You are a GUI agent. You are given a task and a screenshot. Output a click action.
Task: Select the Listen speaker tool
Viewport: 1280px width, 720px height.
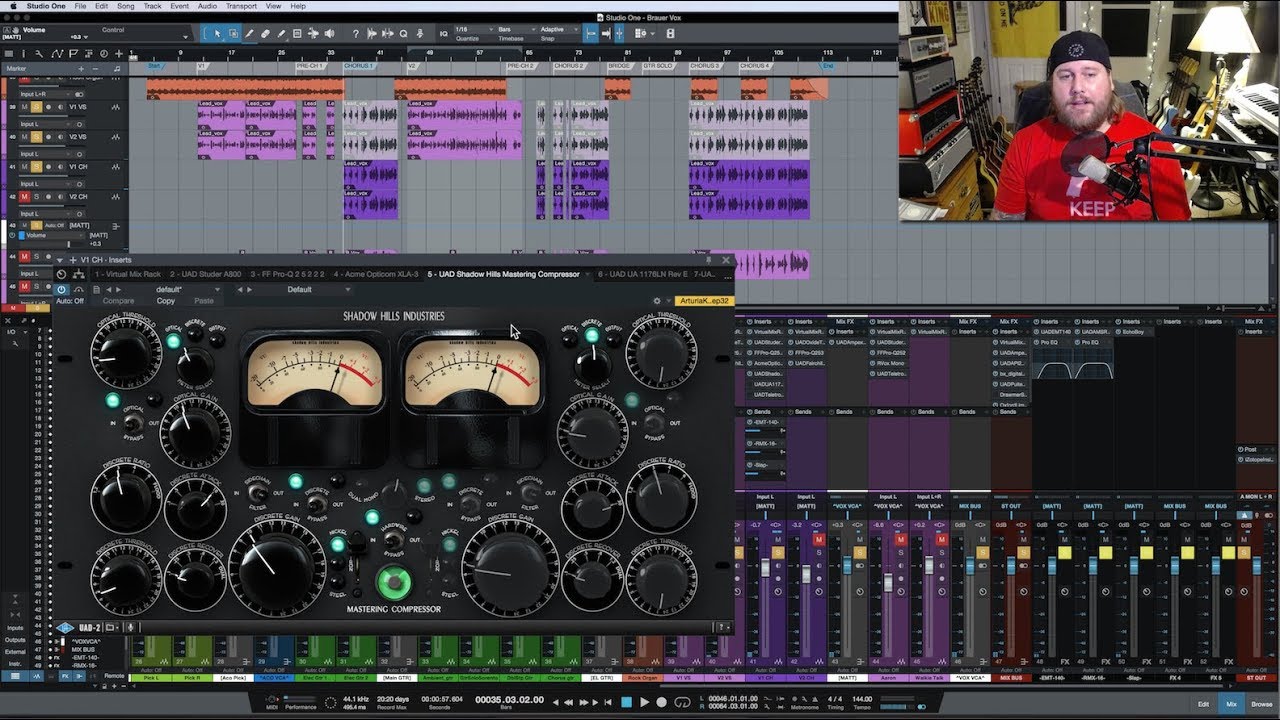330,34
